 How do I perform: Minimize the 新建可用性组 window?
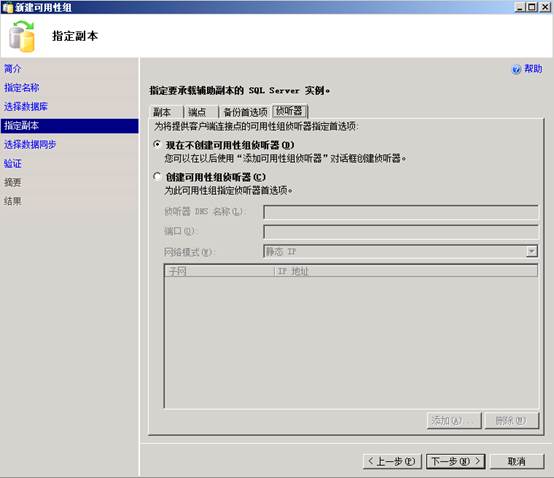tap(520, 7)
